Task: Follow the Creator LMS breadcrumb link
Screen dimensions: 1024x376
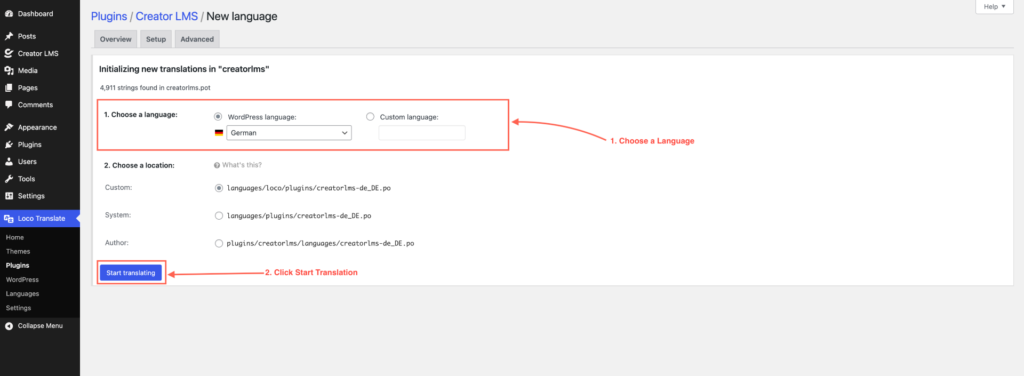Action: 167,16
